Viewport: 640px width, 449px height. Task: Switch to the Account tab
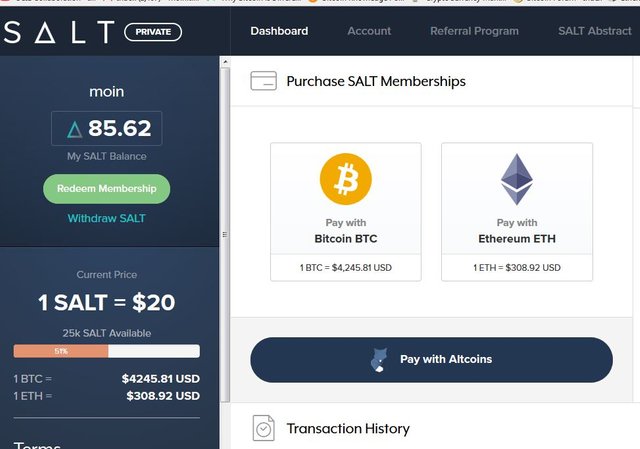tap(369, 31)
